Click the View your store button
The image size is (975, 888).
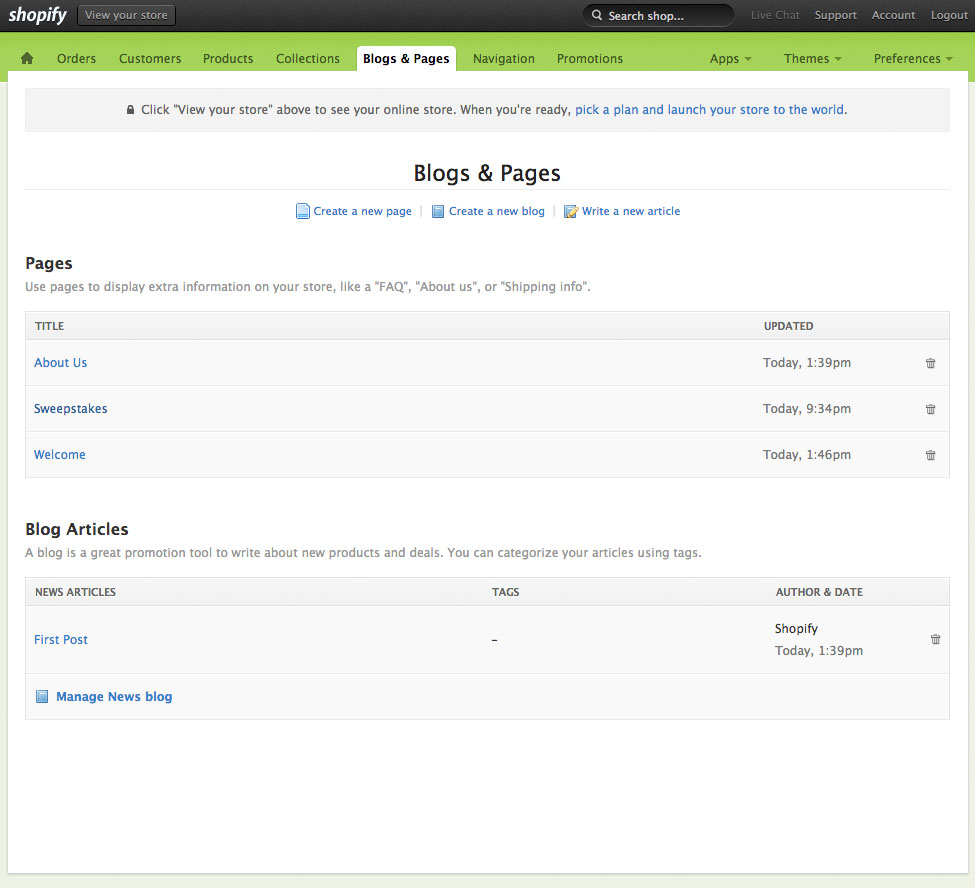[x=126, y=15]
